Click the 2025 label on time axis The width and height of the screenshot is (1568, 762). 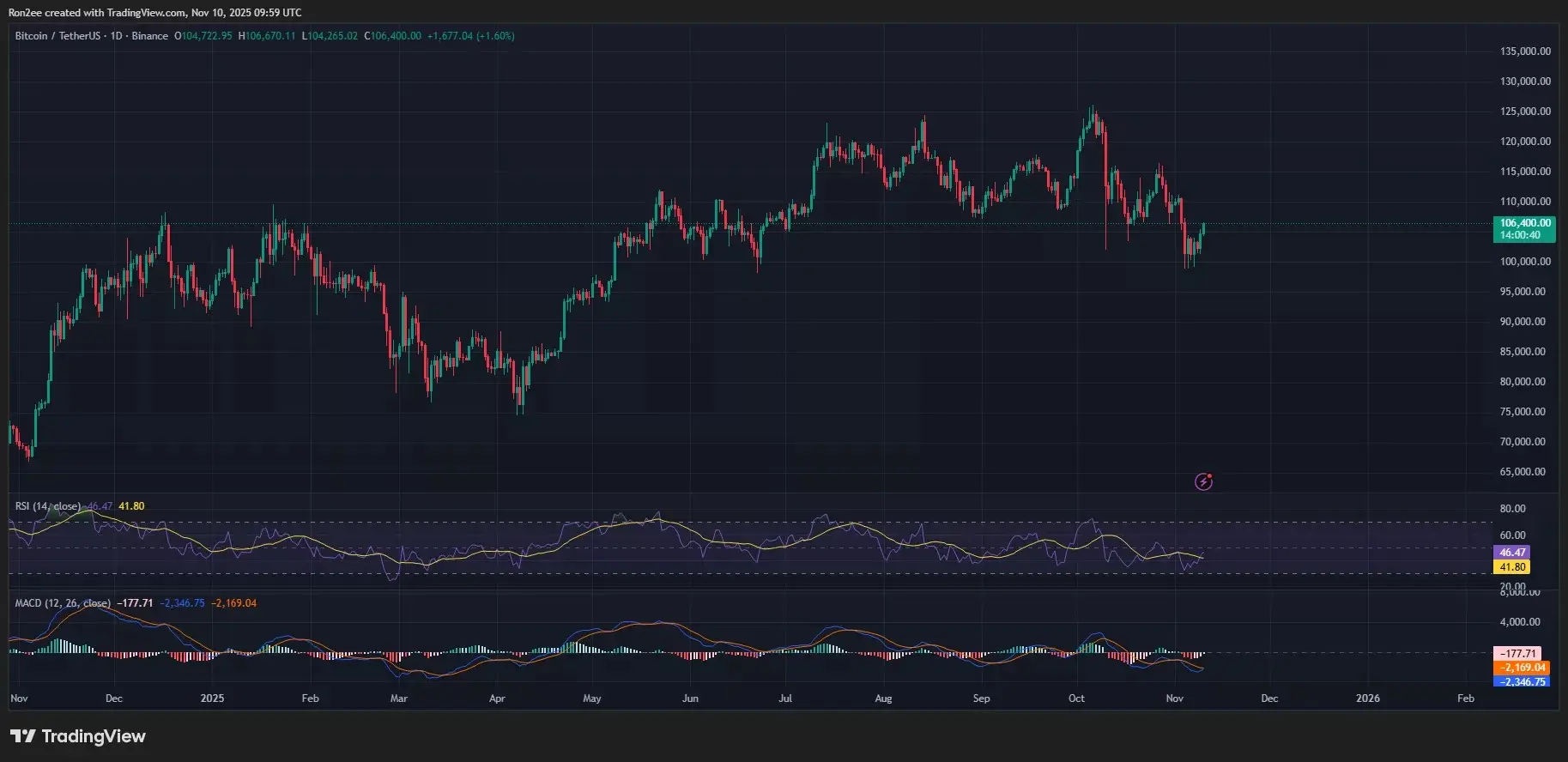[x=212, y=698]
